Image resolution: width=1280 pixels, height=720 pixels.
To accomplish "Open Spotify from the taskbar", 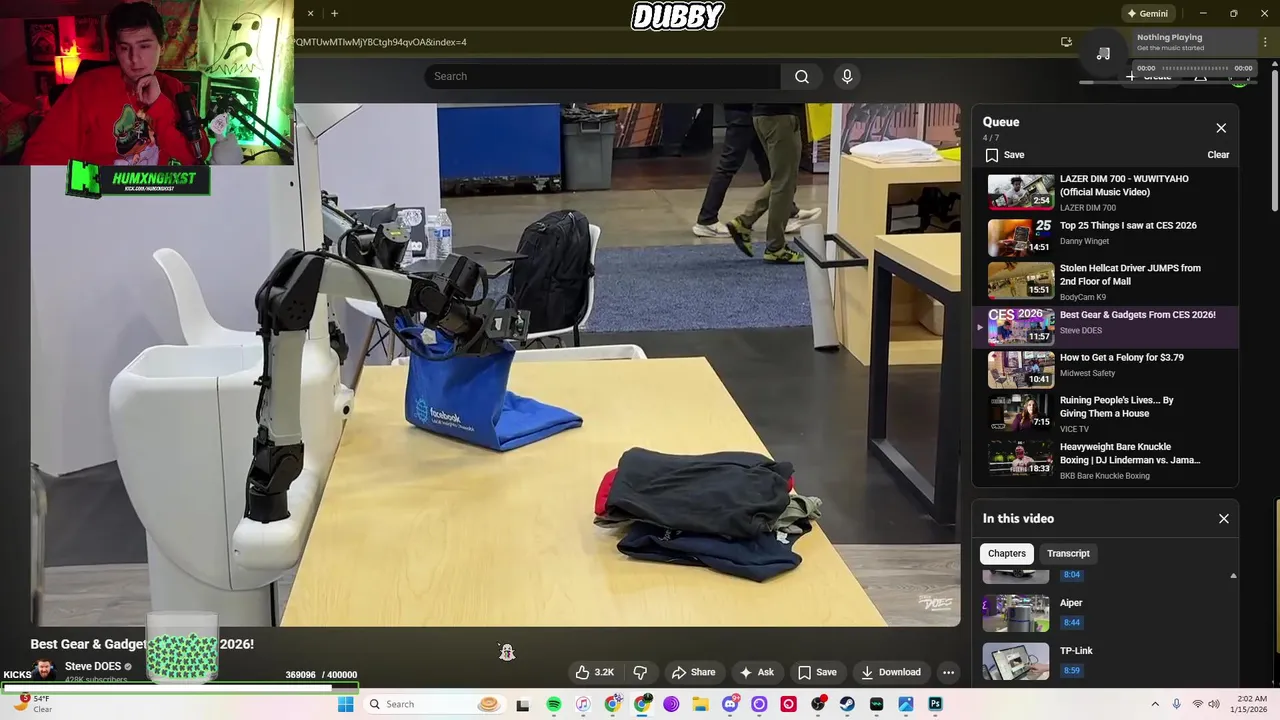I will coord(554,704).
